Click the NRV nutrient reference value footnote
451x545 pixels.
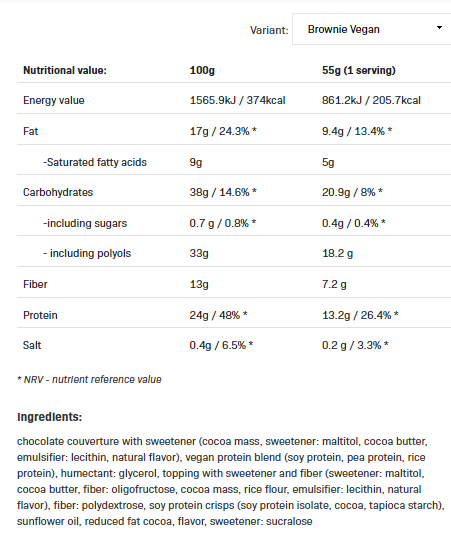point(89,379)
